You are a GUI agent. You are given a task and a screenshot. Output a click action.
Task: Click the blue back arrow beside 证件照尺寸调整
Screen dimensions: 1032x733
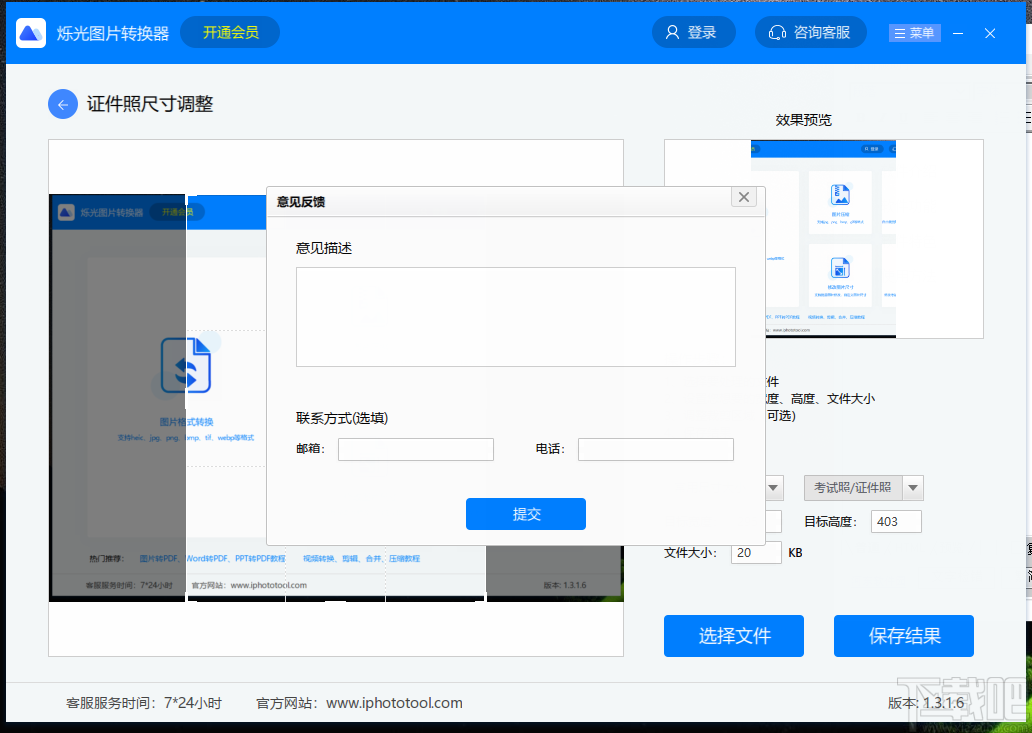coord(62,104)
